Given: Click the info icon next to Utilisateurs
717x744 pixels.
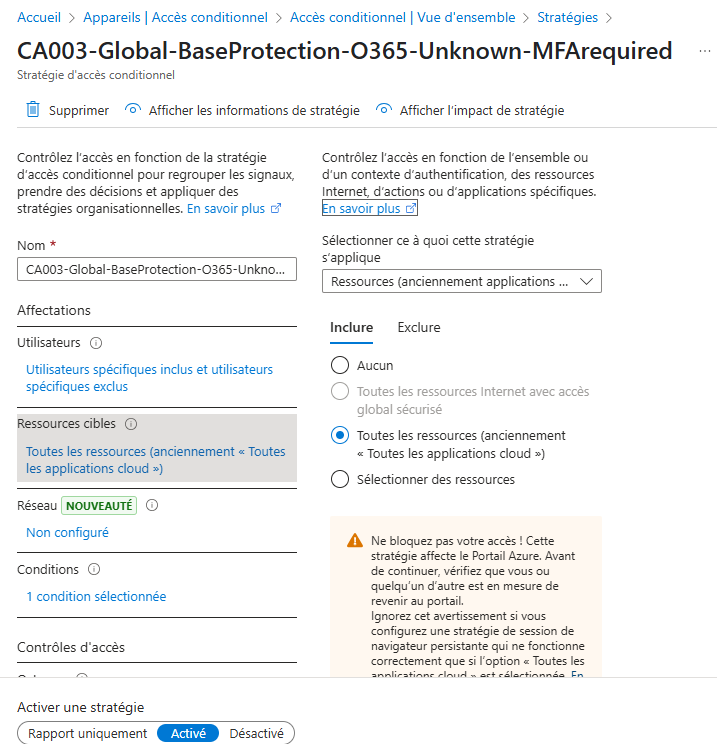Looking at the screenshot, I should pyautogui.click(x=96, y=343).
